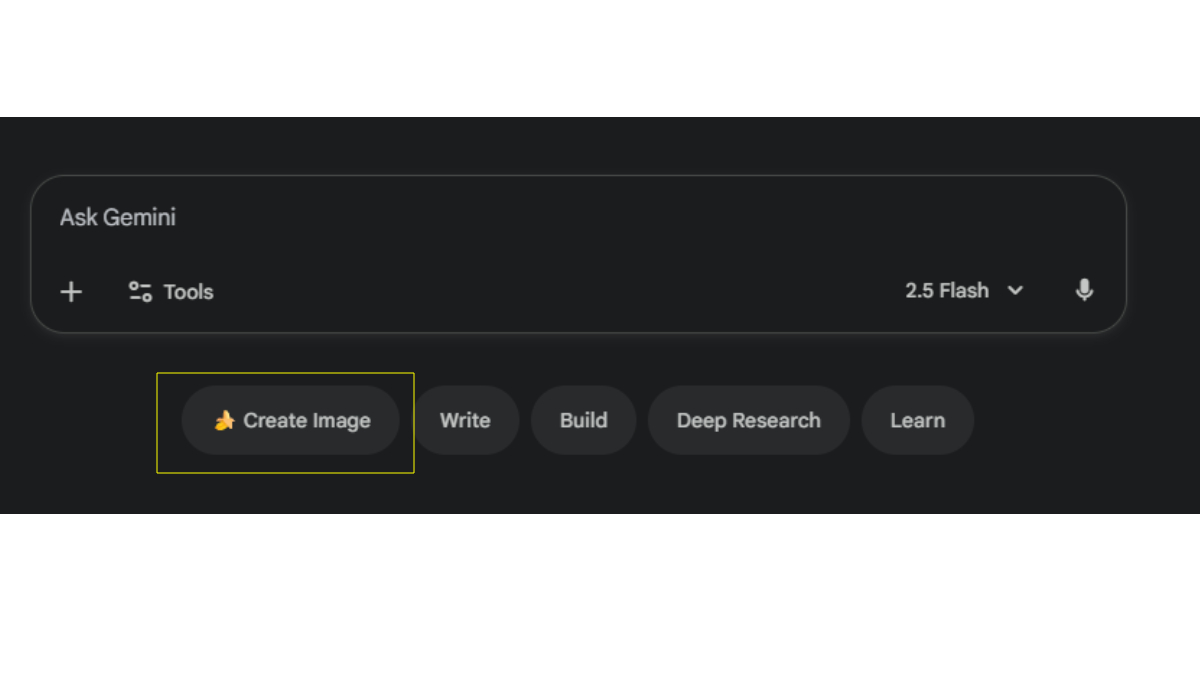Focus the Ask Gemini prompt field
1200x675 pixels.
pos(118,217)
